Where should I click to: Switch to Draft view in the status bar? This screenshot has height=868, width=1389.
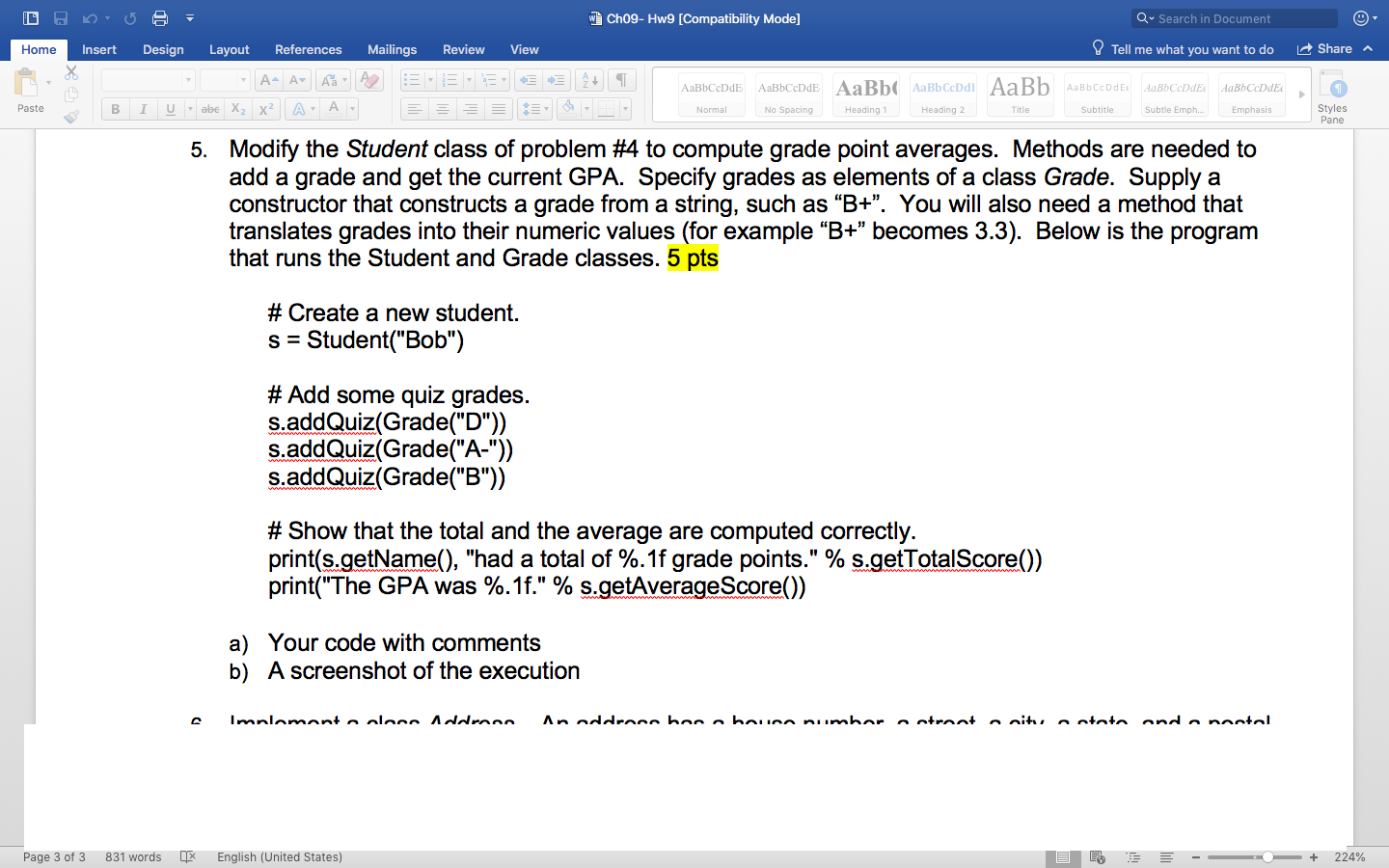1166,856
